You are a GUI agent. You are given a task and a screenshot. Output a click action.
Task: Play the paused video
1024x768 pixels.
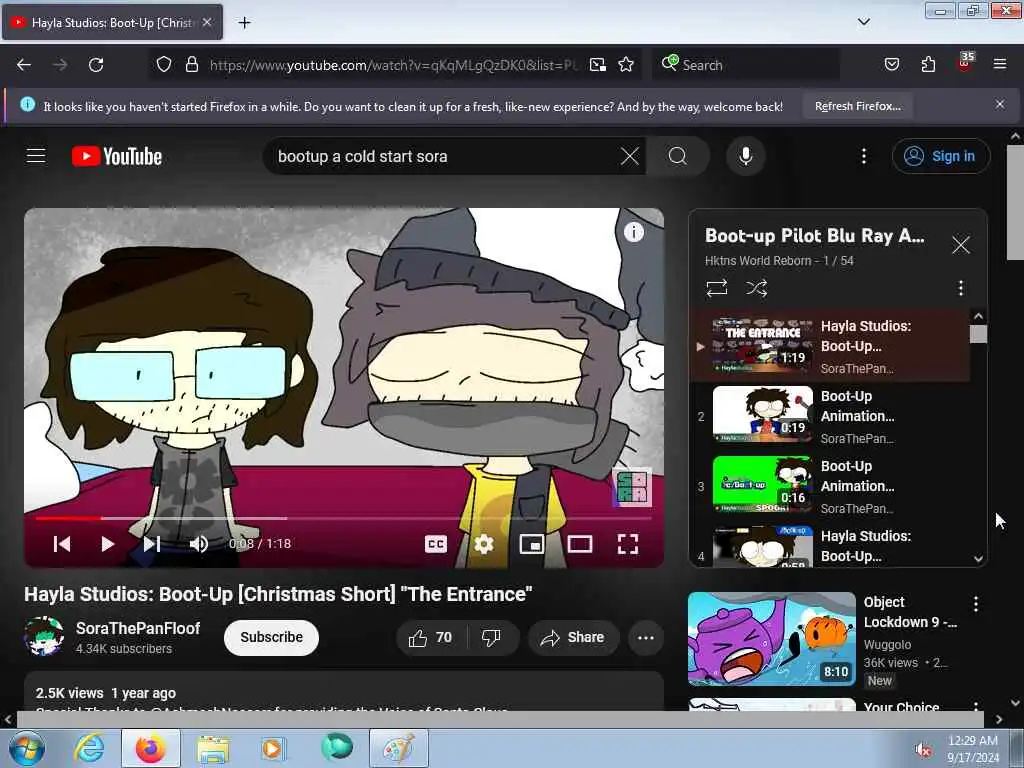(107, 544)
